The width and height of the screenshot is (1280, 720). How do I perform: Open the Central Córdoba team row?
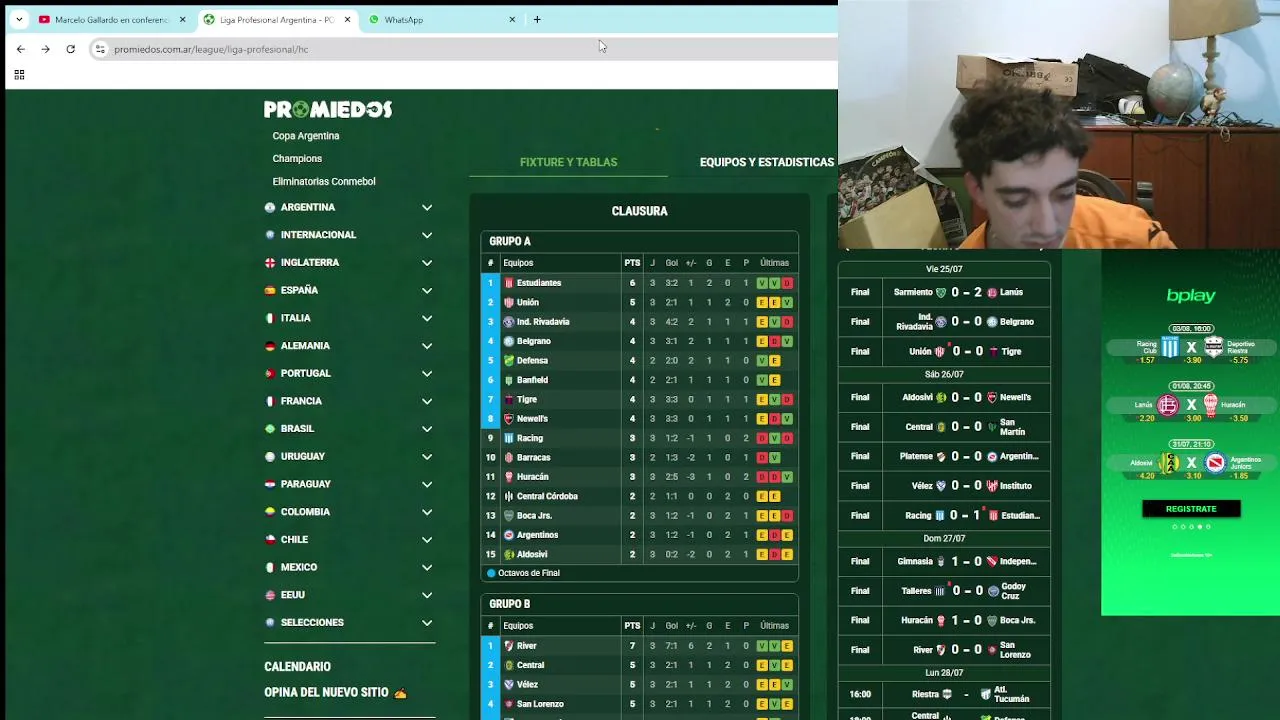(639, 496)
